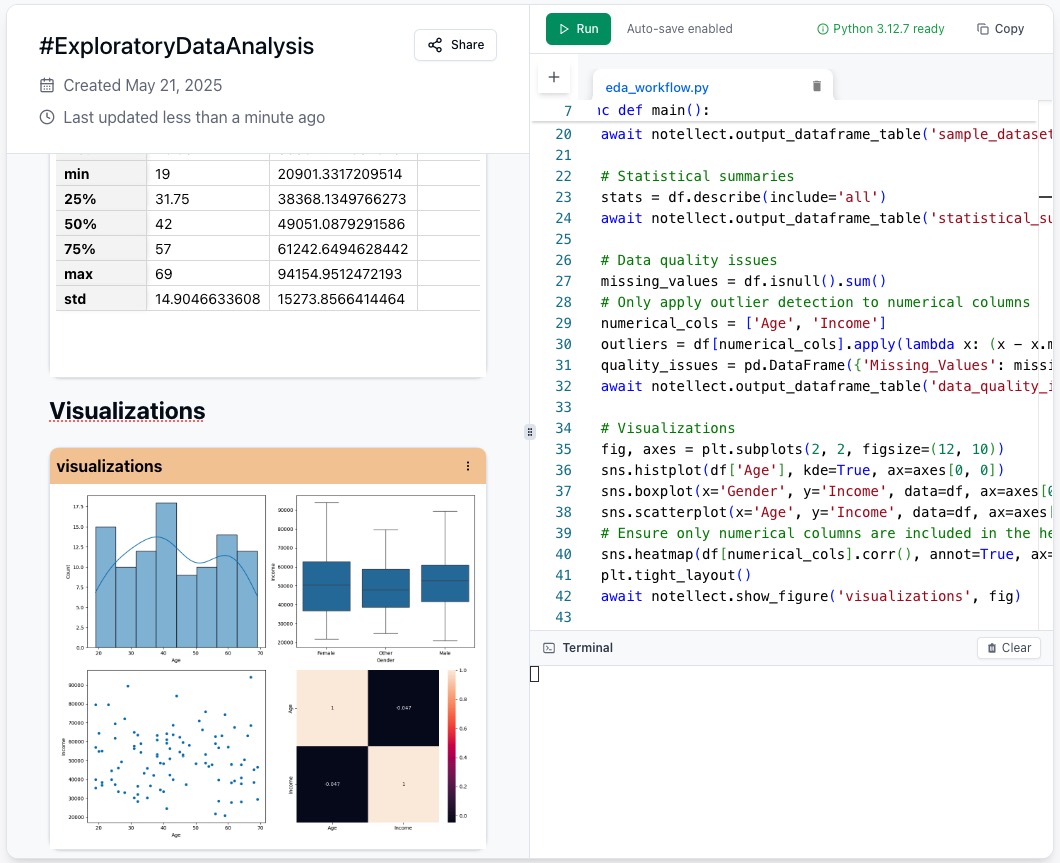Image resolution: width=1060 pixels, height=863 pixels.
Task: Run the Python script
Action: pyautogui.click(x=578, y=29)
